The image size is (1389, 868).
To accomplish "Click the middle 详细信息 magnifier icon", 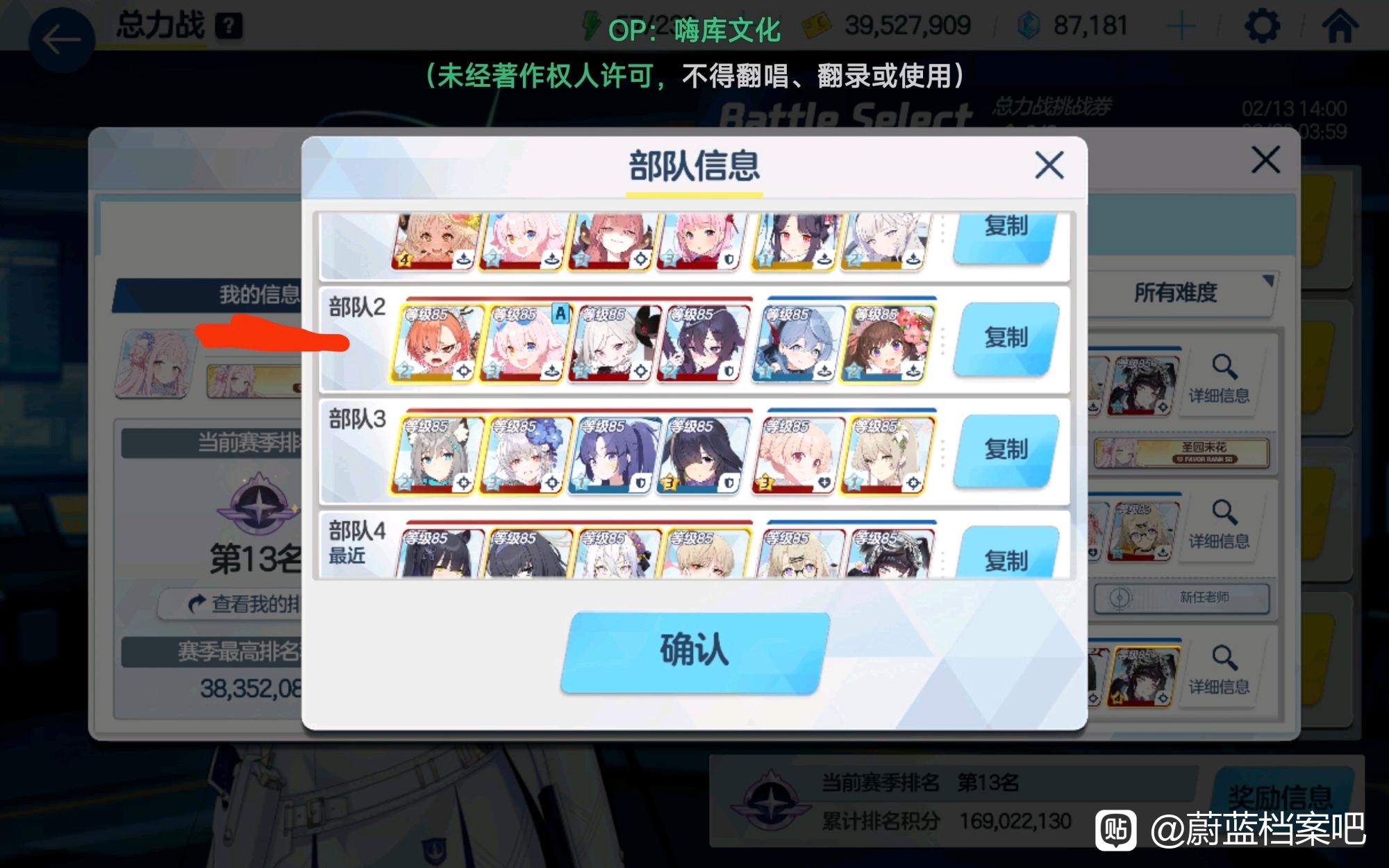I will [x=1223, y=512].
